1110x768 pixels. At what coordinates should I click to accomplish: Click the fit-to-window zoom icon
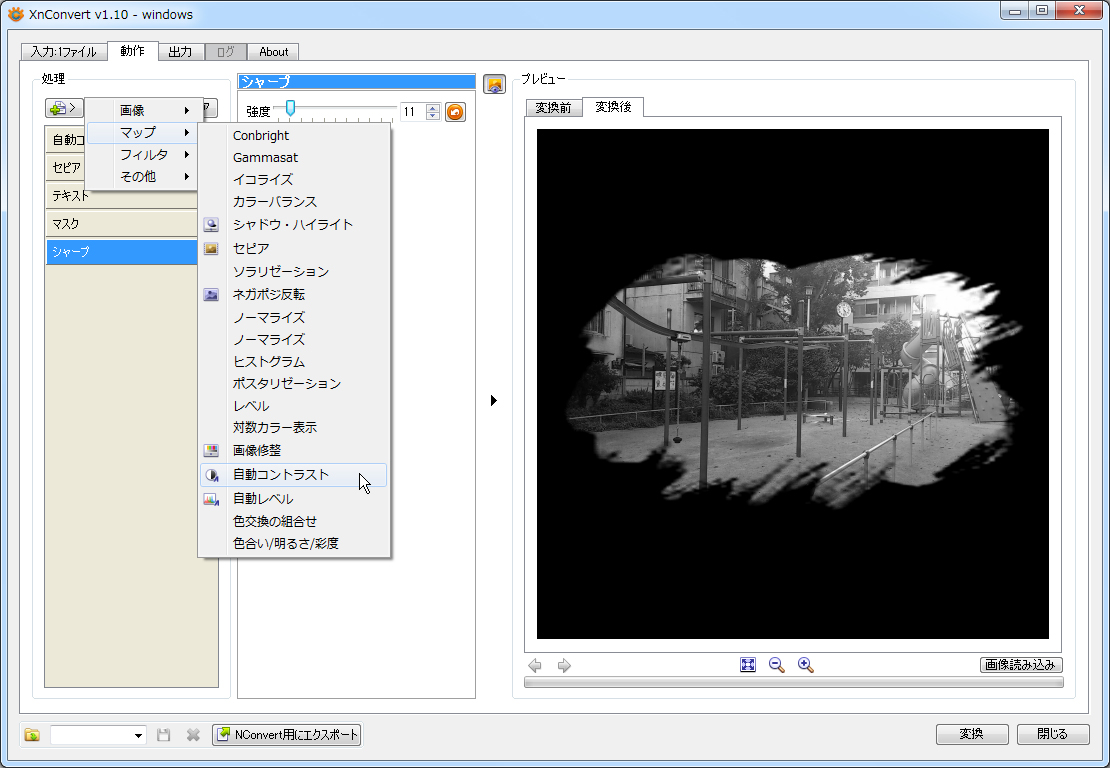point(748,665)
